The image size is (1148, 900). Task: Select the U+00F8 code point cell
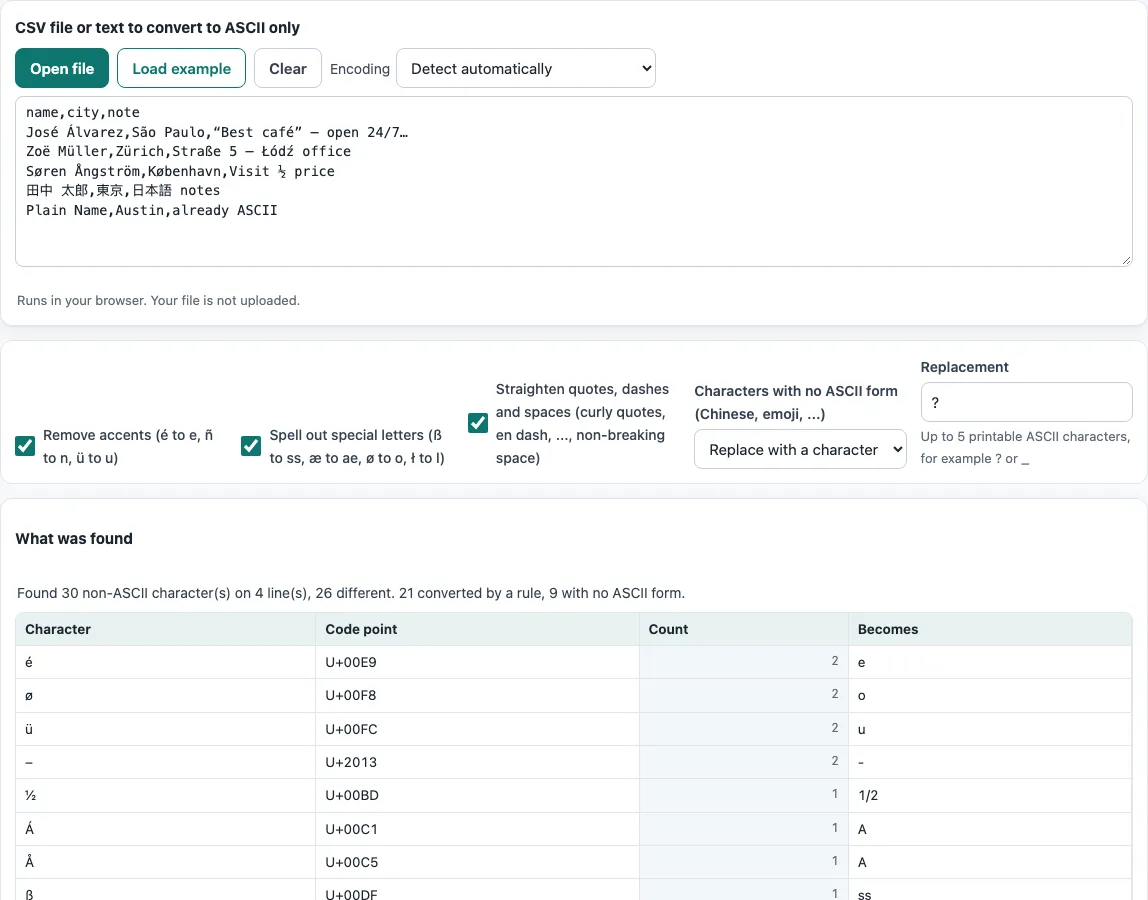(x=477, y=695)
